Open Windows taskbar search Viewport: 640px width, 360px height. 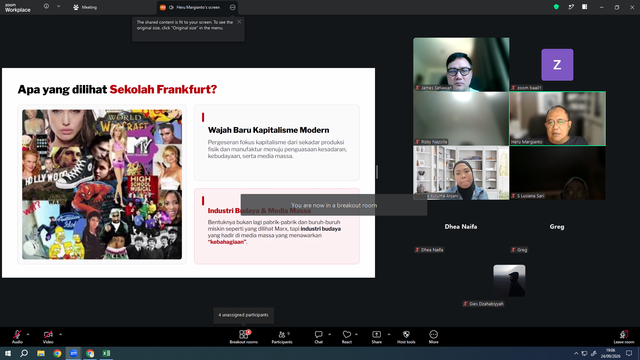[x=24, y=353]
